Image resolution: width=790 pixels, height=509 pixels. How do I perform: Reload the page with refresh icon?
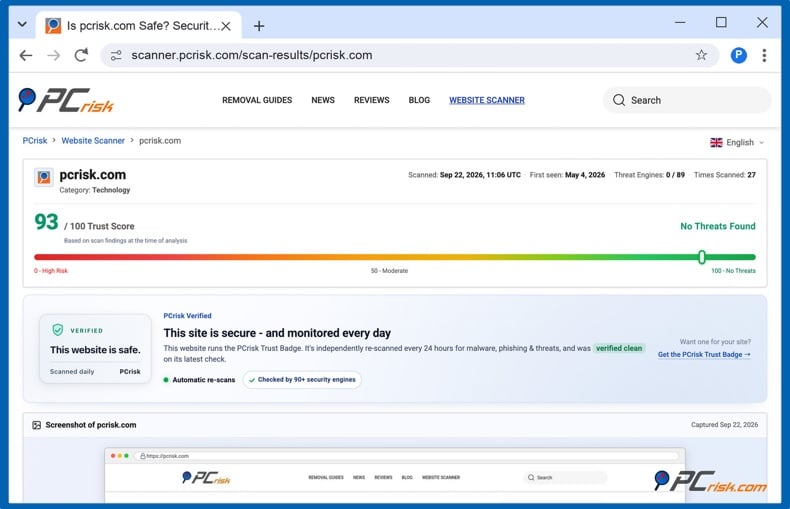81,55
